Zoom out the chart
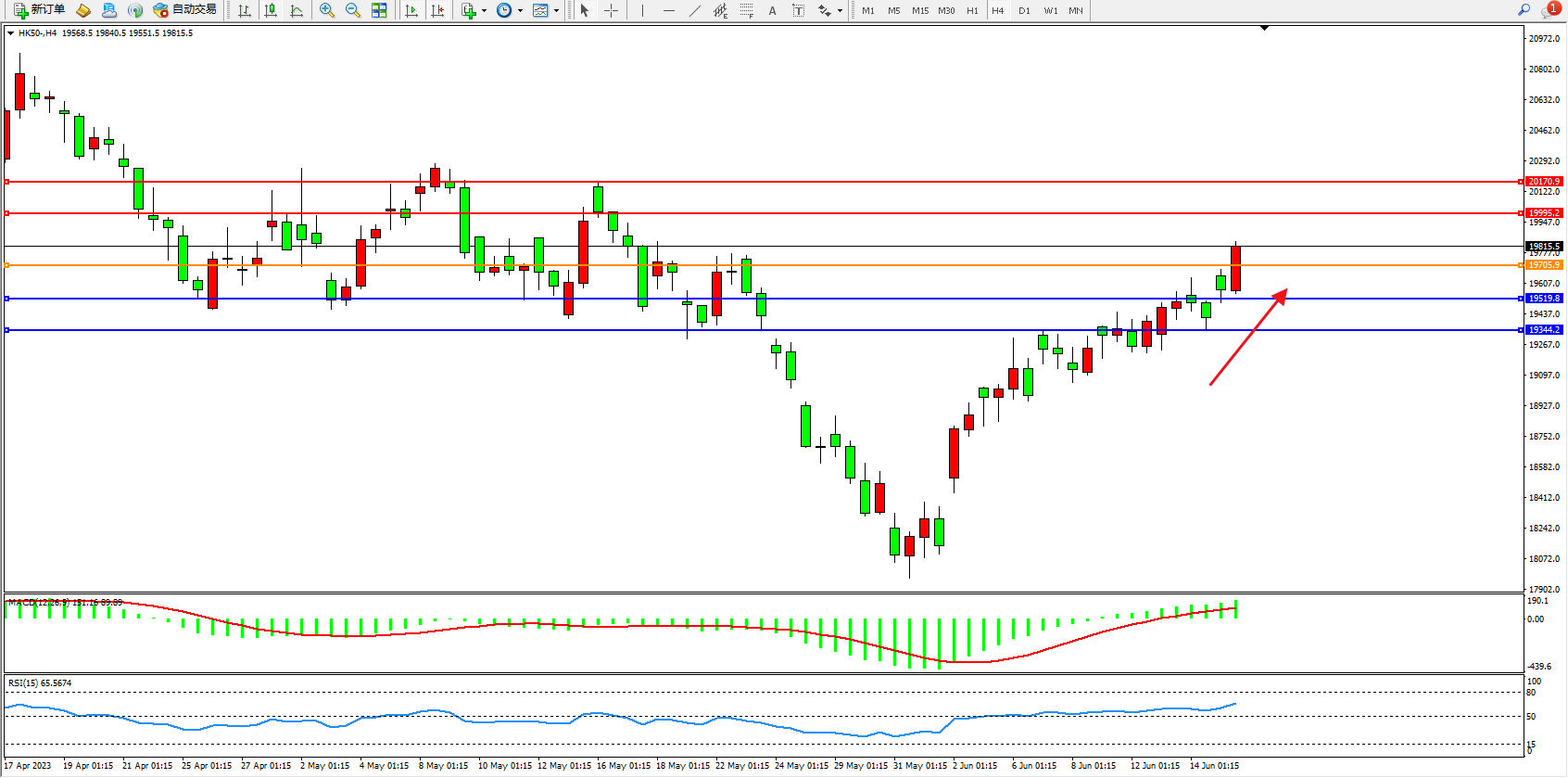This screenshot has height=778, width=1568. click(352, 10)
